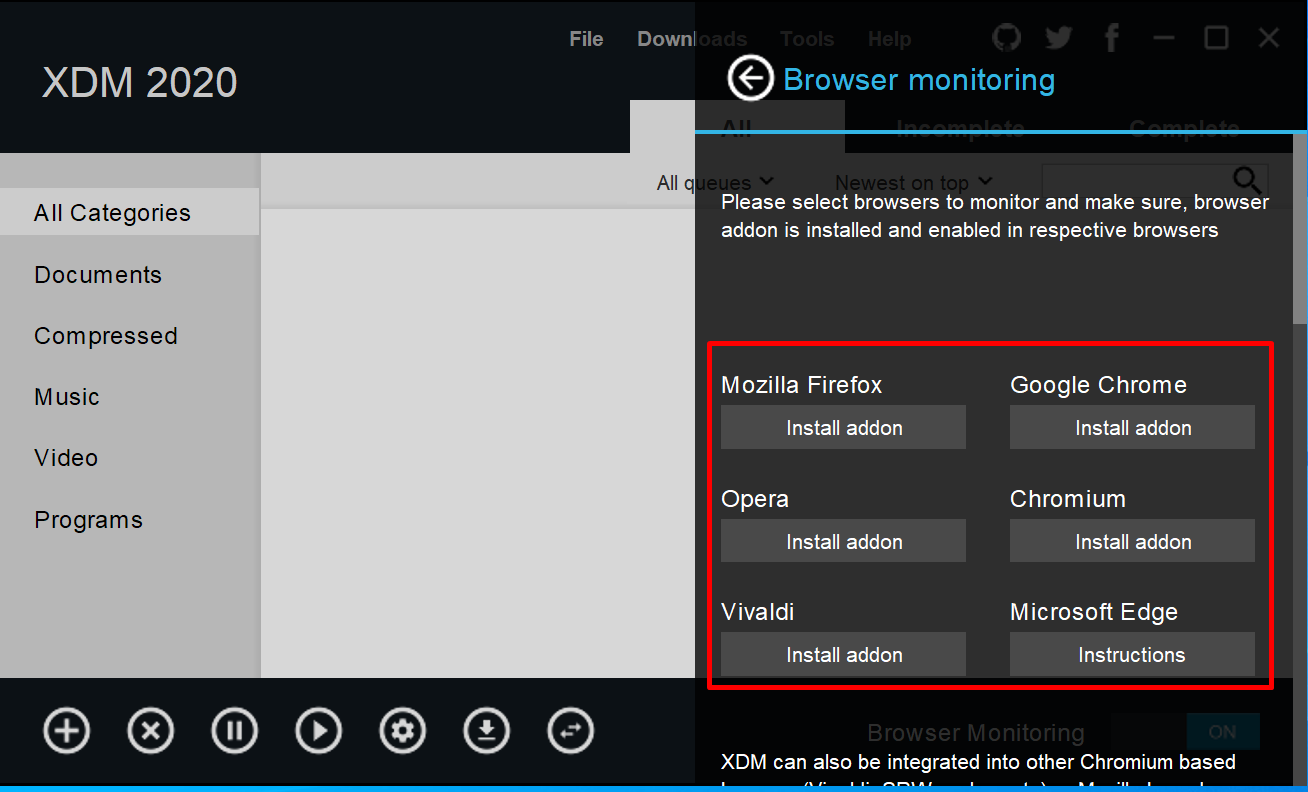Open settings via gear icon
Viewport: 1308px width, 792px height.
pos(402,730)
